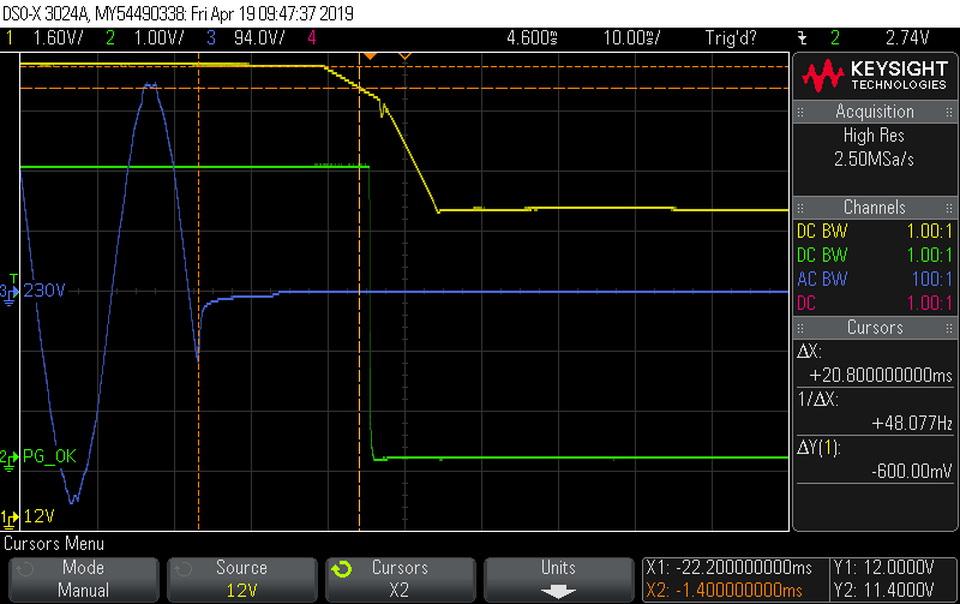Click the 2.74V trigger level value
Viewport: 960px width, 604px height.
point(907,38)
